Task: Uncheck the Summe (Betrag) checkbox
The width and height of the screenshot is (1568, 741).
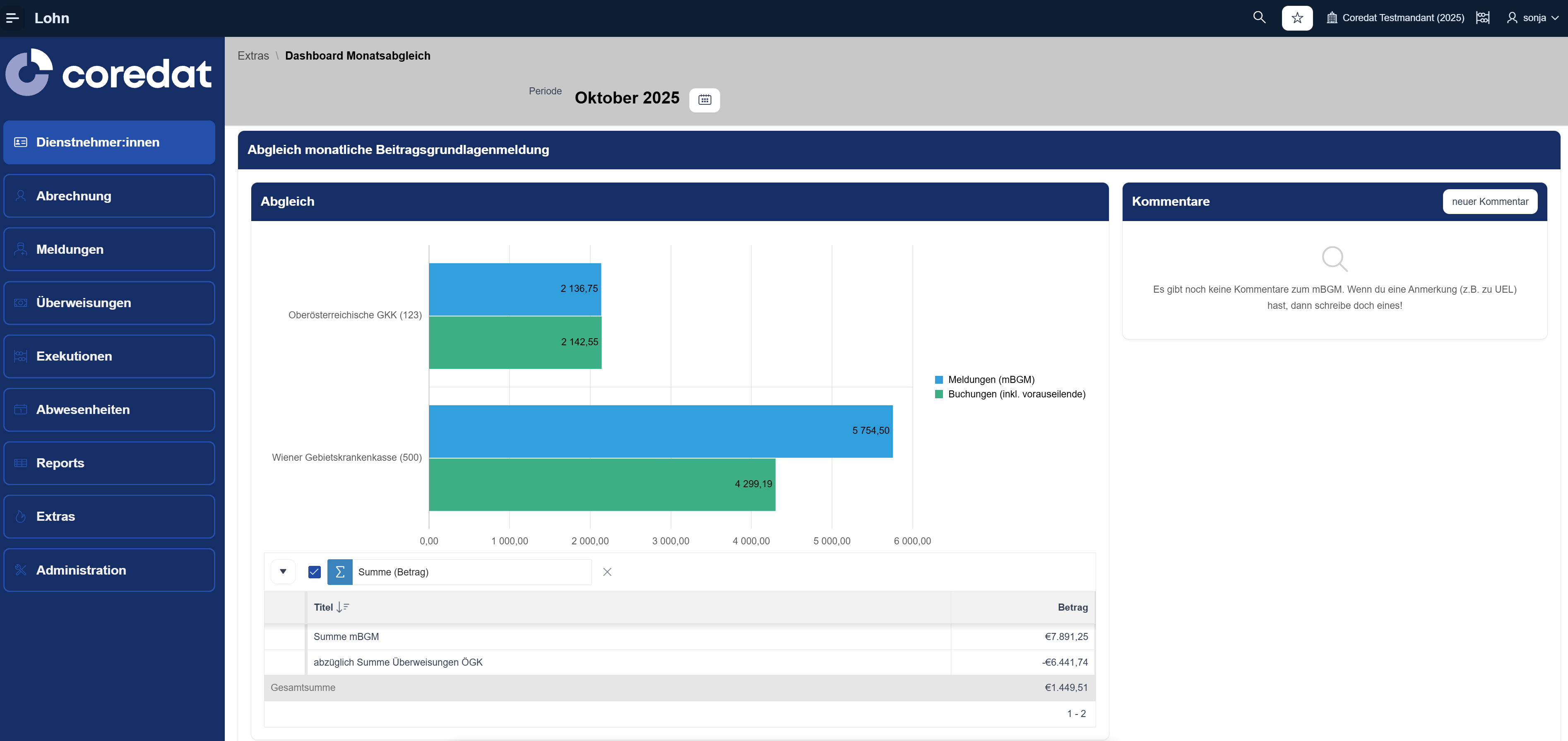Action: pos(314,572)
